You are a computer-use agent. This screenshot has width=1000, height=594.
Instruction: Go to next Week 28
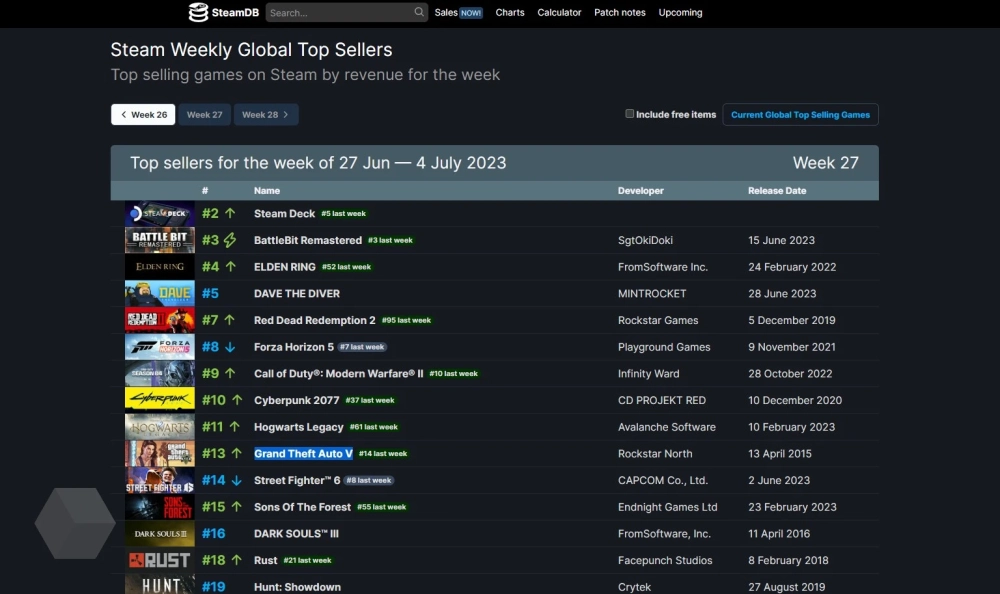tap(265, 115)
